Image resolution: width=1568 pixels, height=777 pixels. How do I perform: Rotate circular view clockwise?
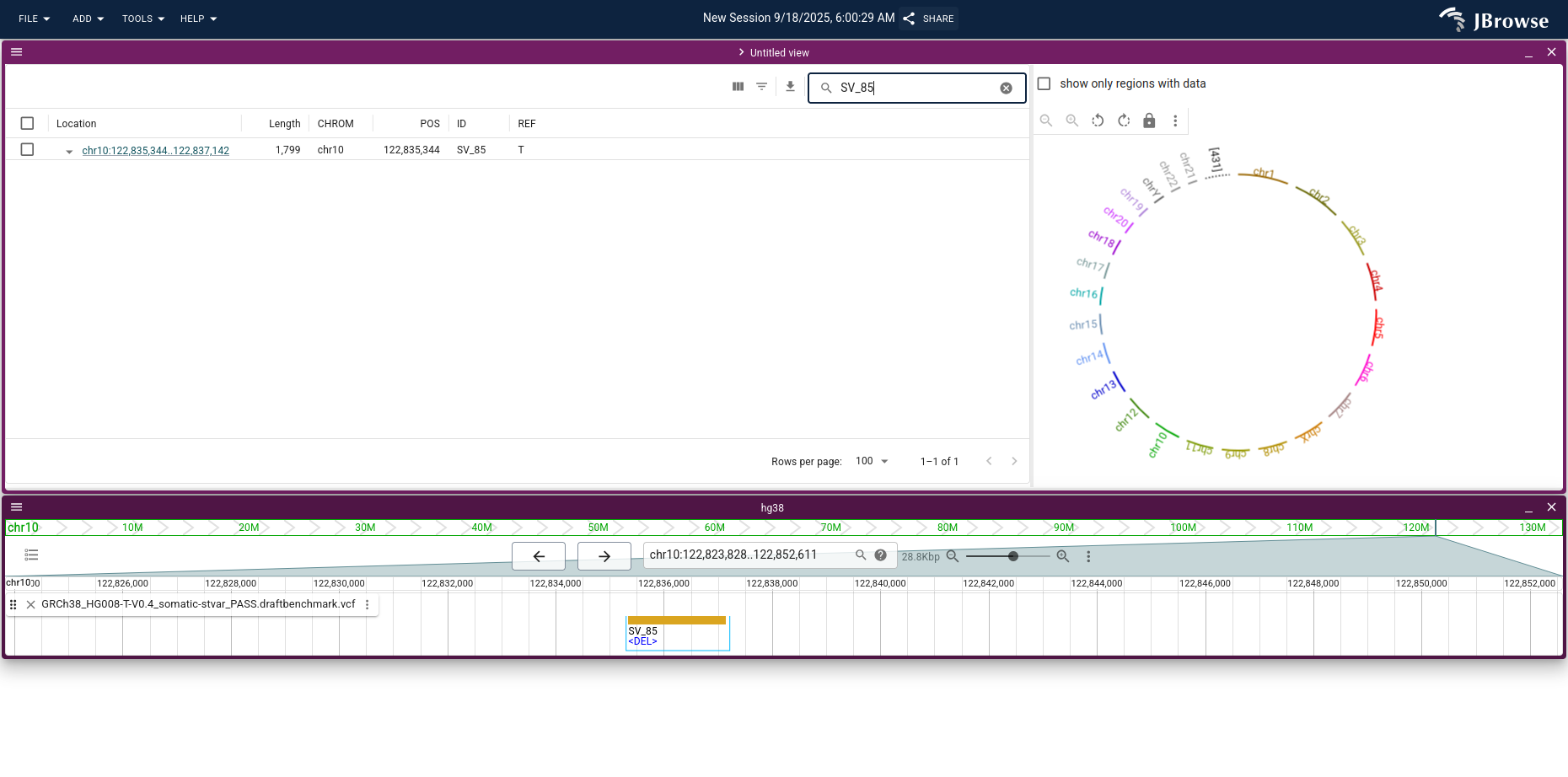coord(1124,121)
